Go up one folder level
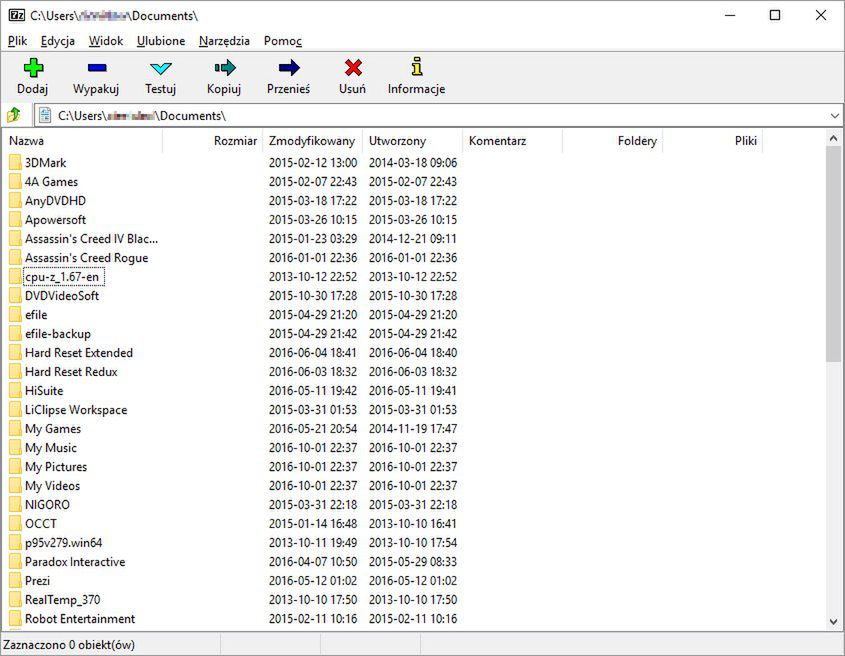The width and height of the screenshot is (845, 656). tap(14, 115)
